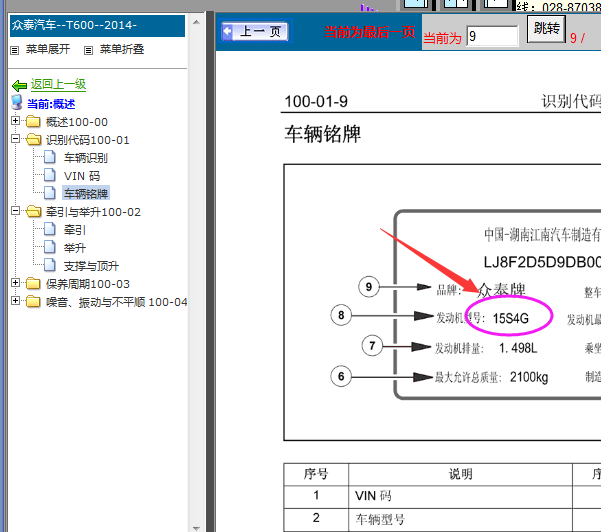Collapse the 牵引与举升100-02 tree node
The height and width of the screenshot is (532, 601).
click(15, 211)
